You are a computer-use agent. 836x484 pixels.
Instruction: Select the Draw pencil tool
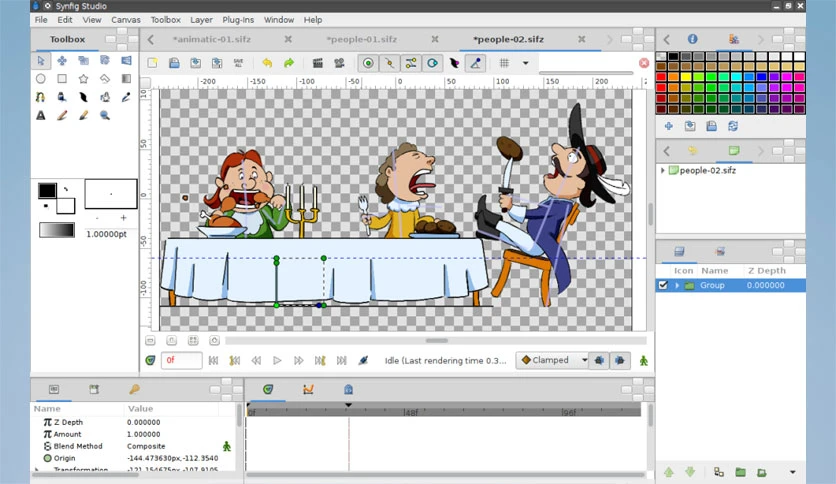[62, 115]
